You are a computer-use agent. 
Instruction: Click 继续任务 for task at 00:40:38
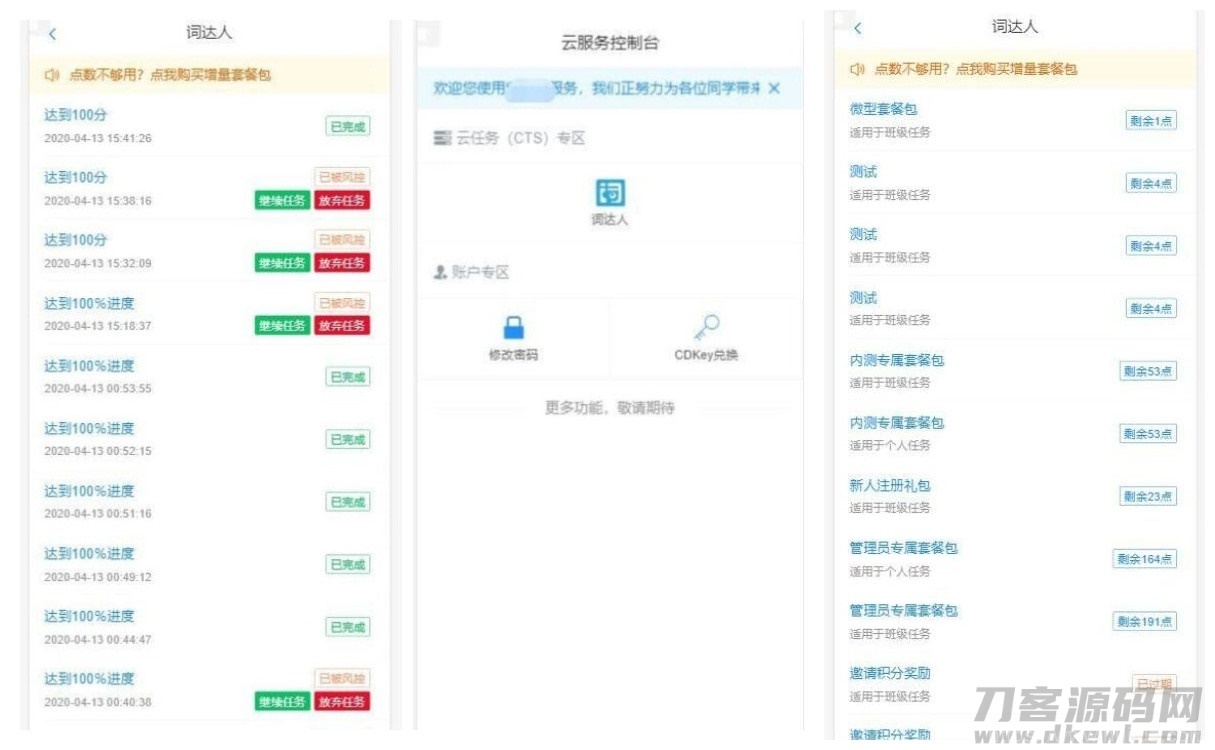(282, 701)
